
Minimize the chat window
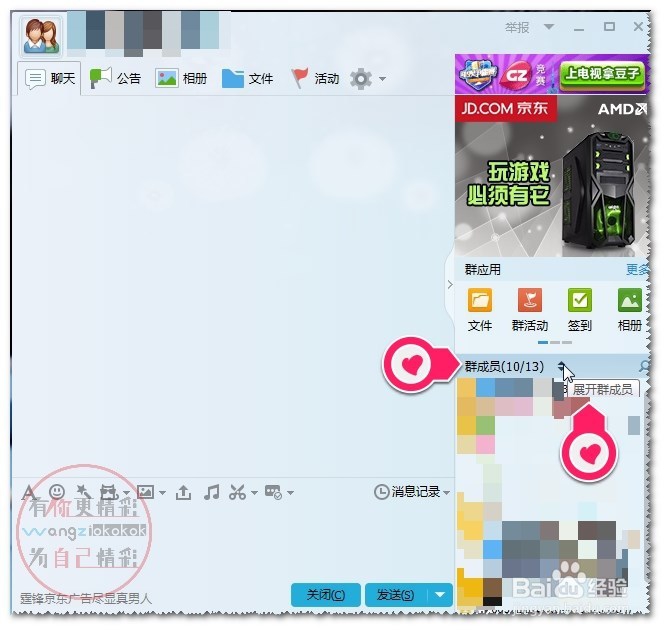coord(579,28)
